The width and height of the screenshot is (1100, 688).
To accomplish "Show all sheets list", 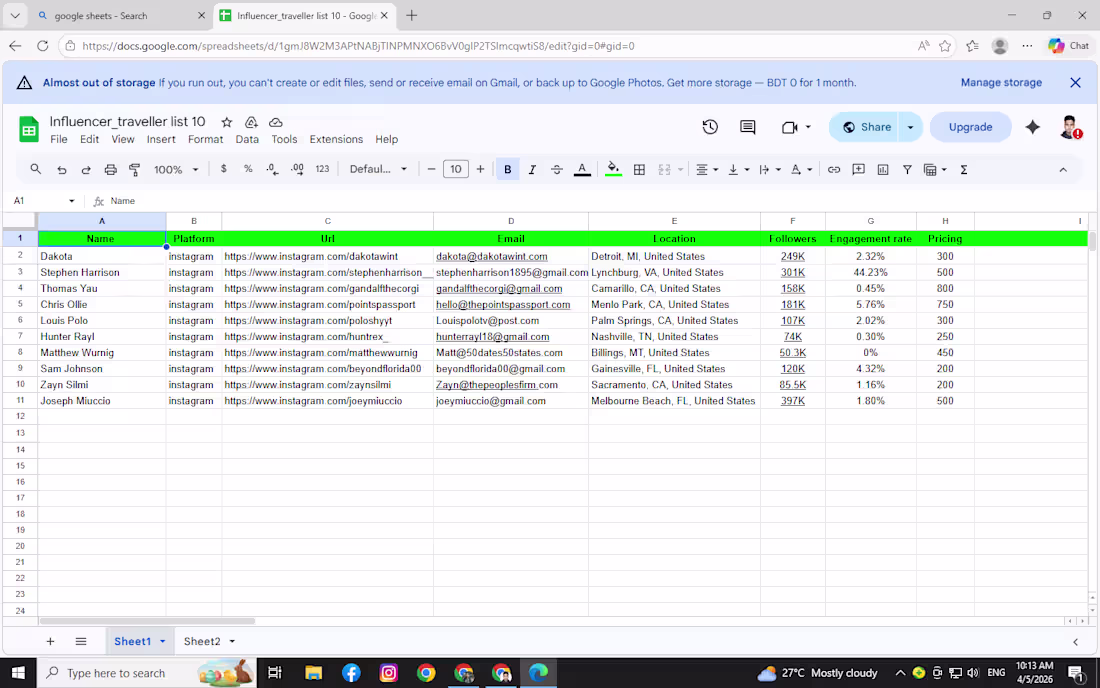I will (x=81, y=641).
